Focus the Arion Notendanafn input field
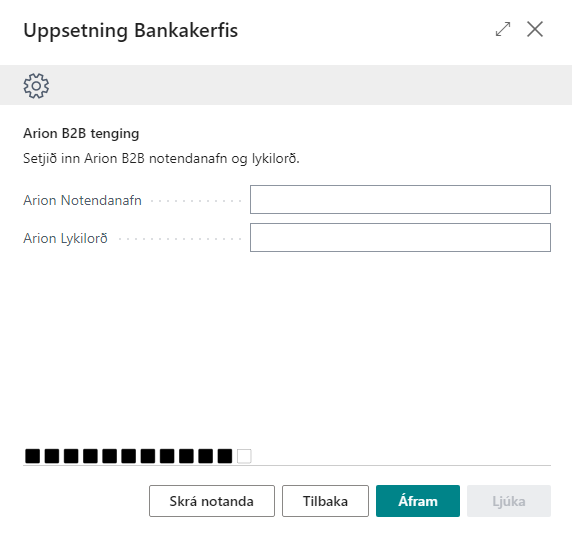572x539 pixels. (x=400, y=199)
